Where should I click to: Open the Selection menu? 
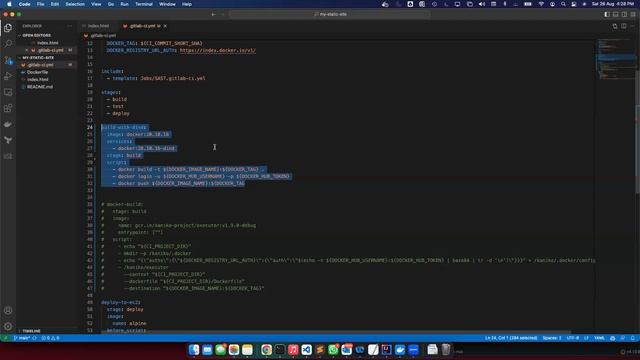pos(75,4)
